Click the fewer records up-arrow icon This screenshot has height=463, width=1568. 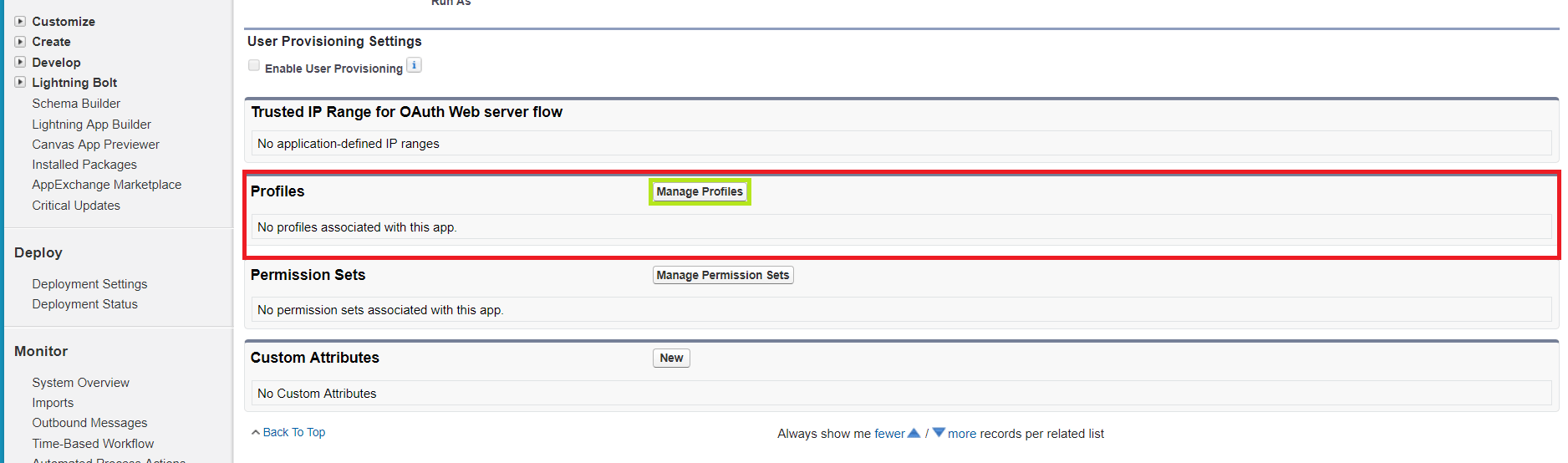coord(914,433)
